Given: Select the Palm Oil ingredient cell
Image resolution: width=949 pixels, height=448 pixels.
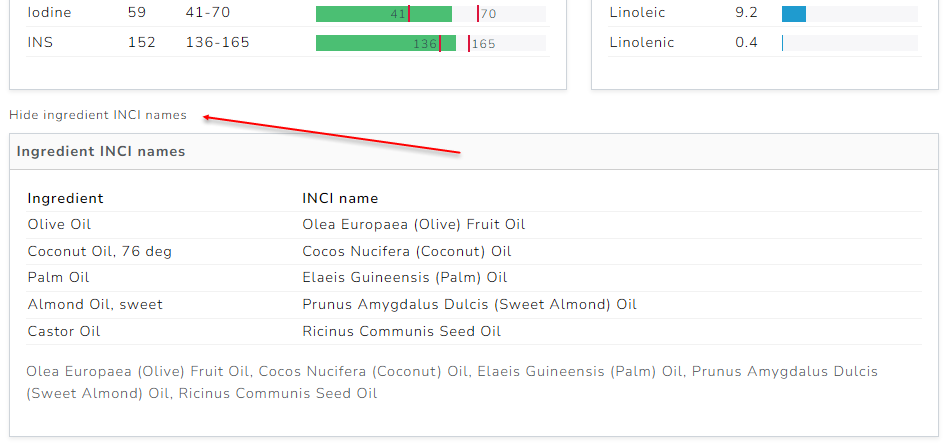Looking at the screenshot, I should coord(58,278).
